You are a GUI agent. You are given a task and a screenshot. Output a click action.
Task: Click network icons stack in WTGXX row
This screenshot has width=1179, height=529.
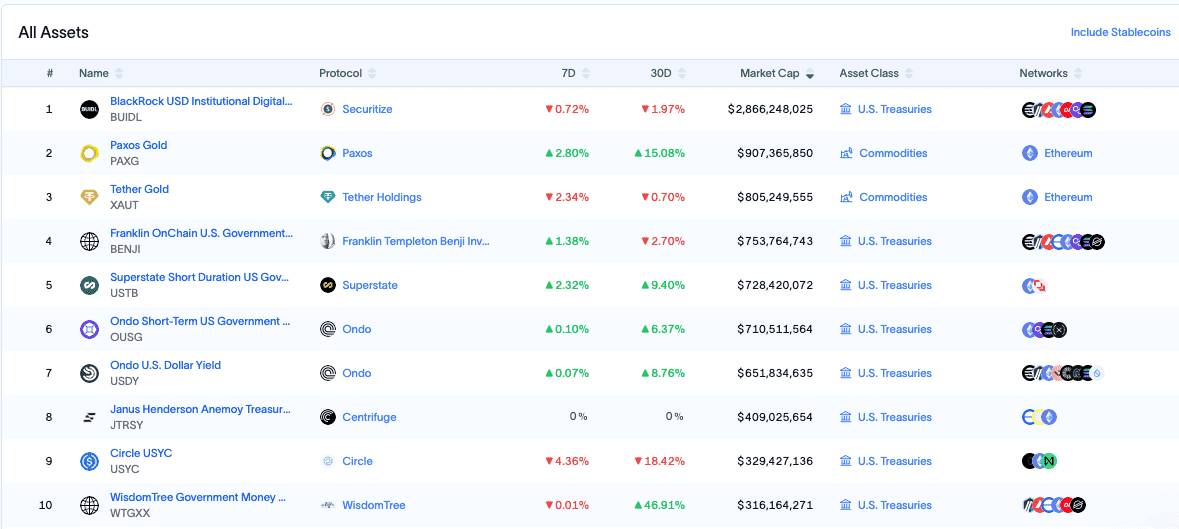[x=1054, y=506]
